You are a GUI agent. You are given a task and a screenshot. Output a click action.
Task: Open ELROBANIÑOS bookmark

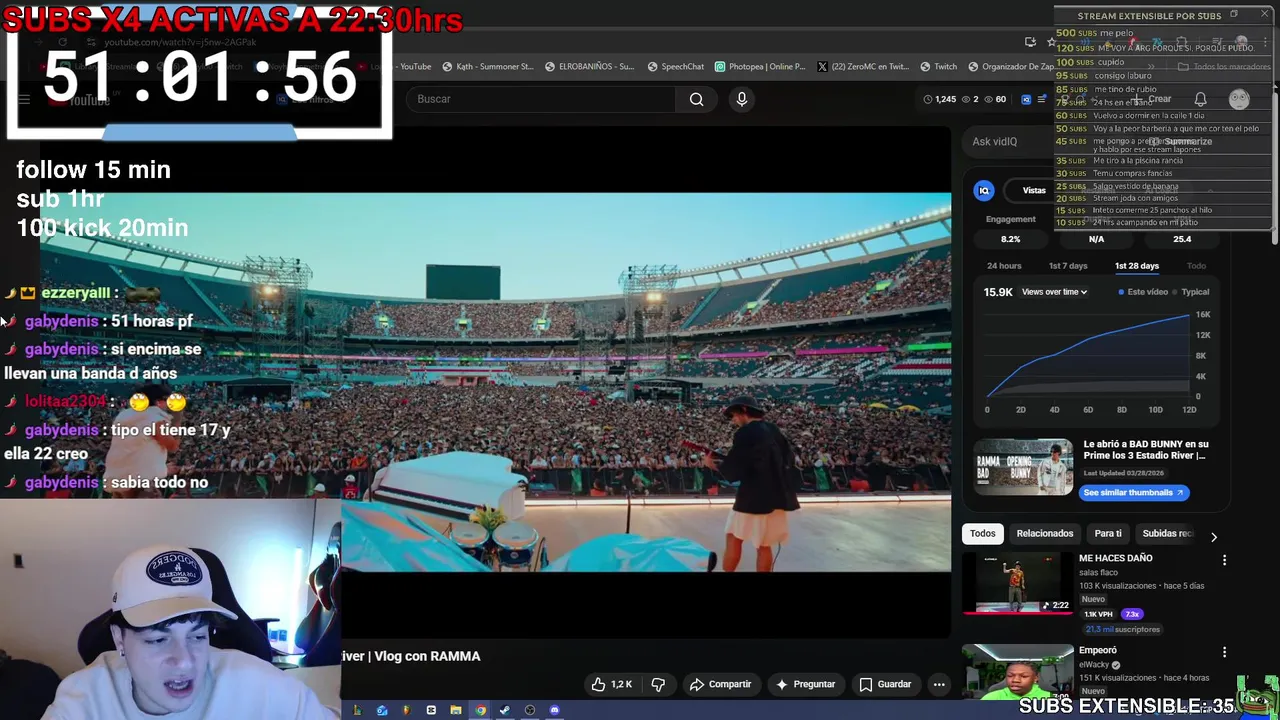click(x=589, y=67)
